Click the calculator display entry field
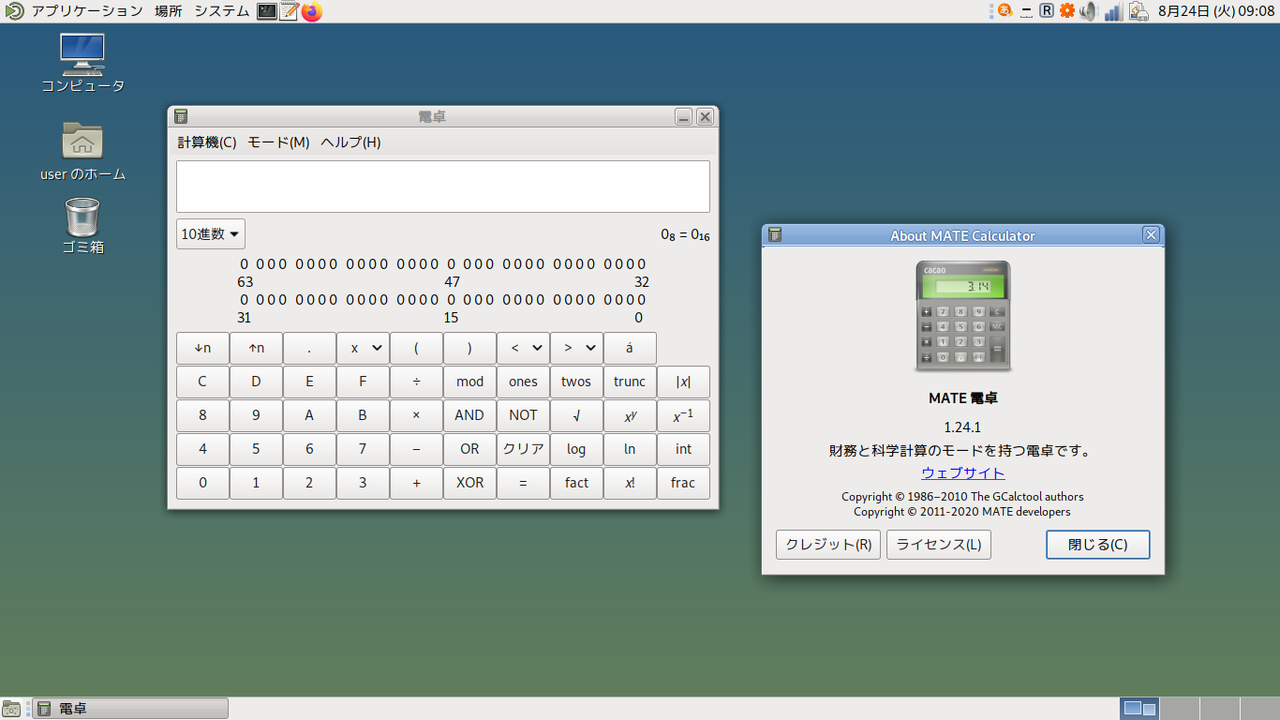This screenshot has width=1280, height=720. pos(443,187)
